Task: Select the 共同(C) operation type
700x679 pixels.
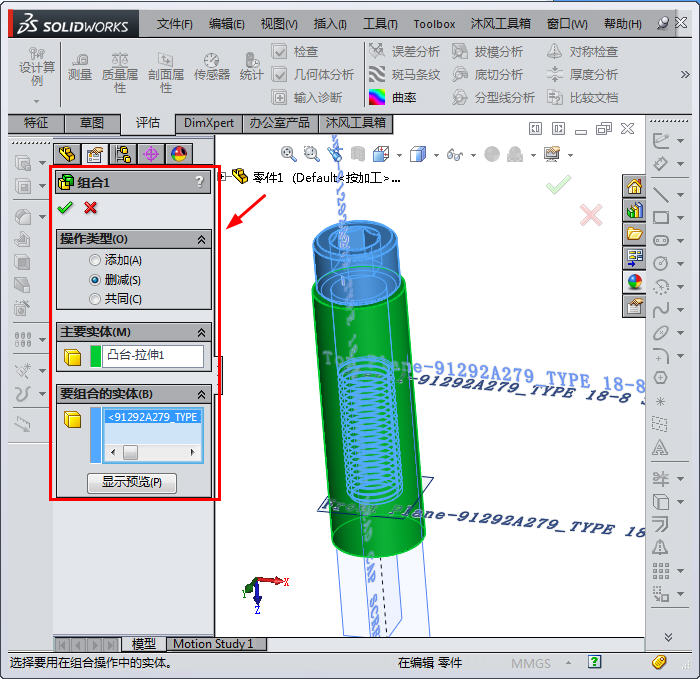Action: click(96, 299)
